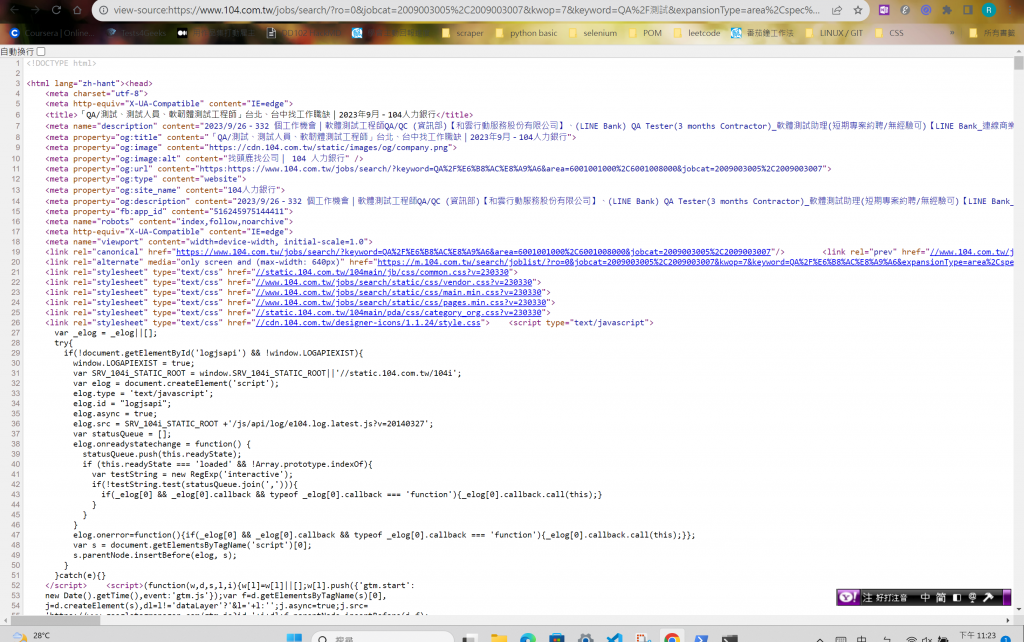This screenshot has width=1024, height=642.
Task: Toggle the browser side panel icon
Action: [968, 10]
